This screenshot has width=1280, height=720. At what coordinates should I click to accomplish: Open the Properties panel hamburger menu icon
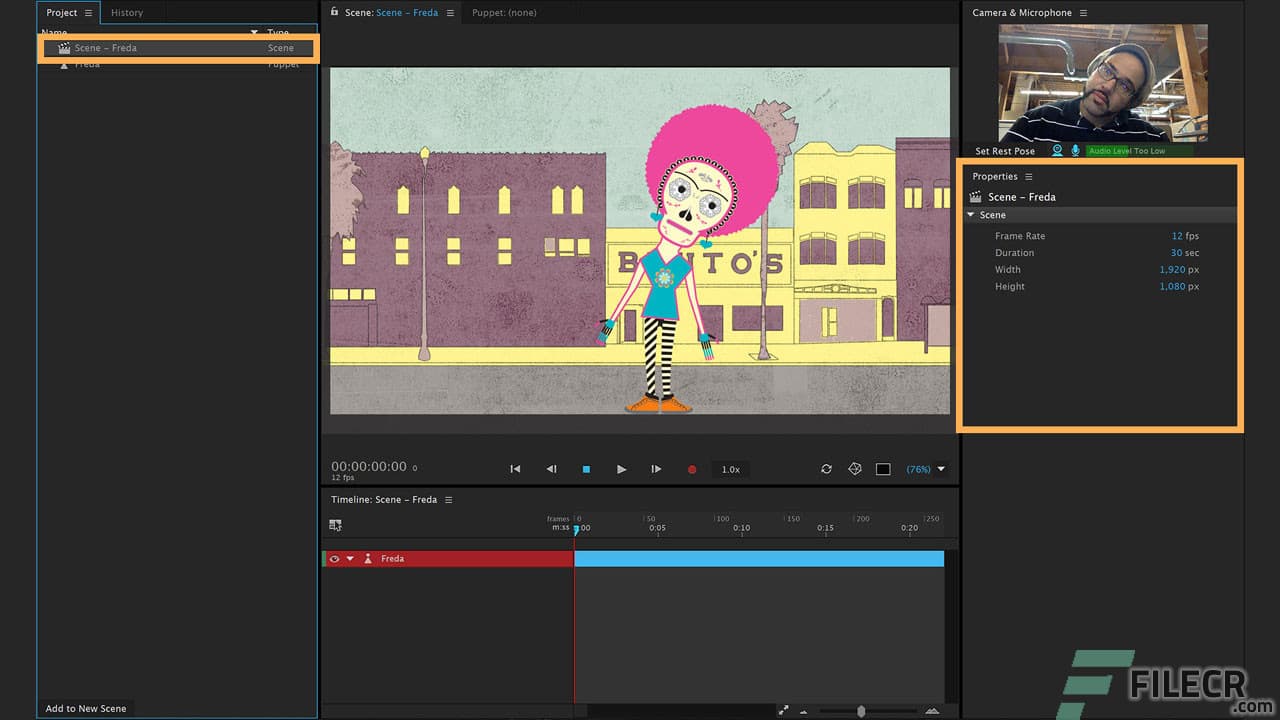(1028, 176)
